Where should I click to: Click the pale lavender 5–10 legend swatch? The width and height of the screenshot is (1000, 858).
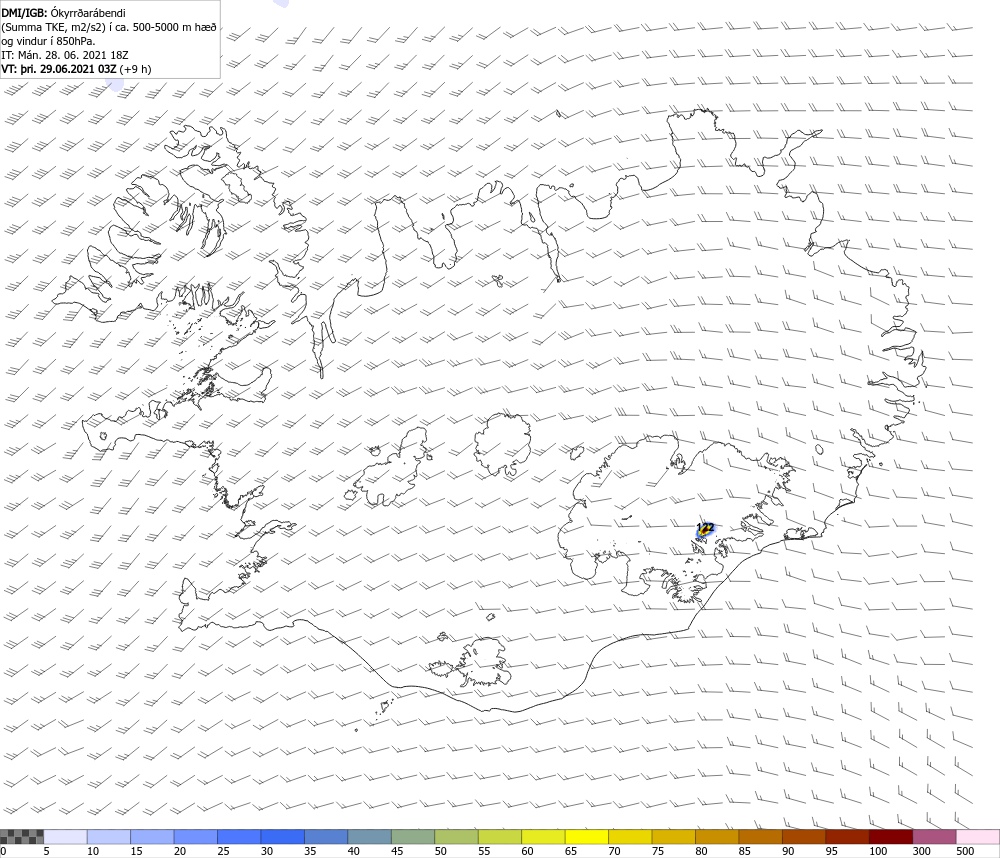tap(65, 837)
